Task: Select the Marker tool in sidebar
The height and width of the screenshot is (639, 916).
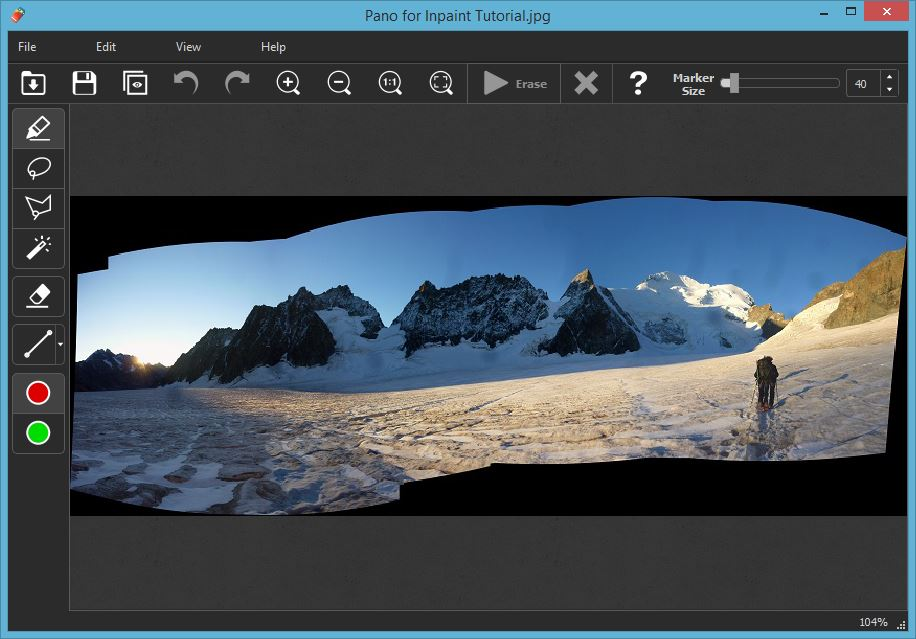Action: [38, 128]
